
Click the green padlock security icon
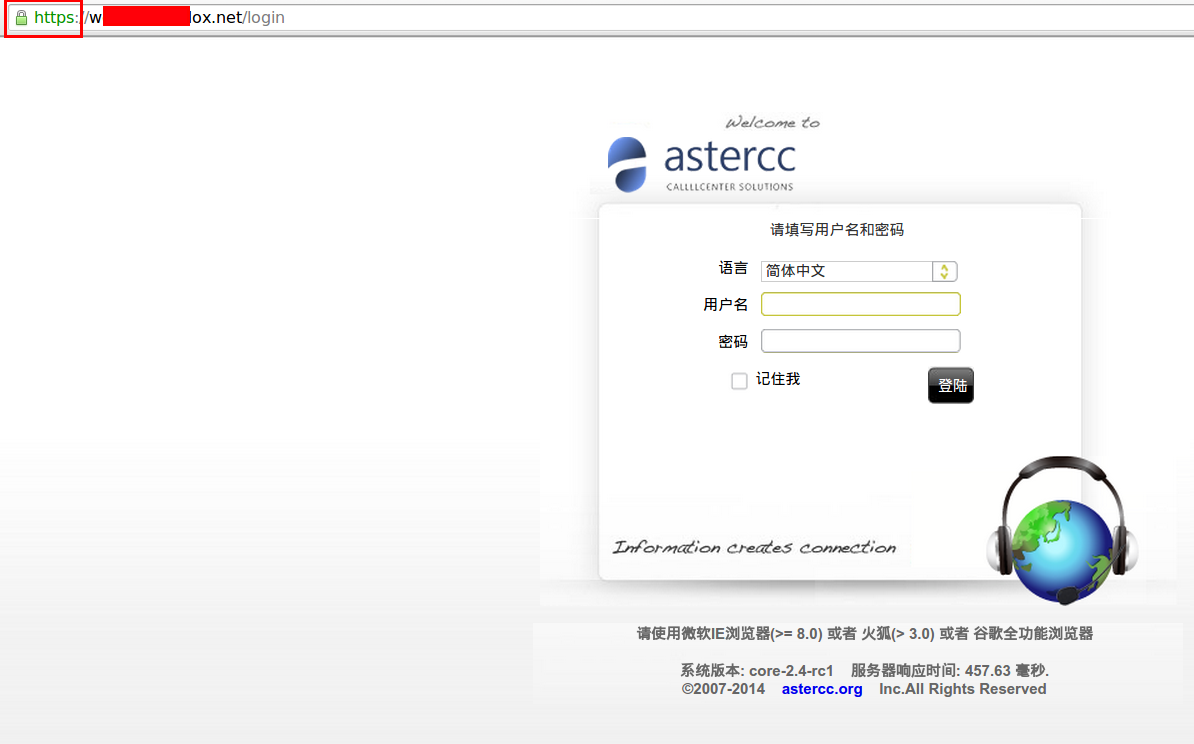(x=21, y=18)
